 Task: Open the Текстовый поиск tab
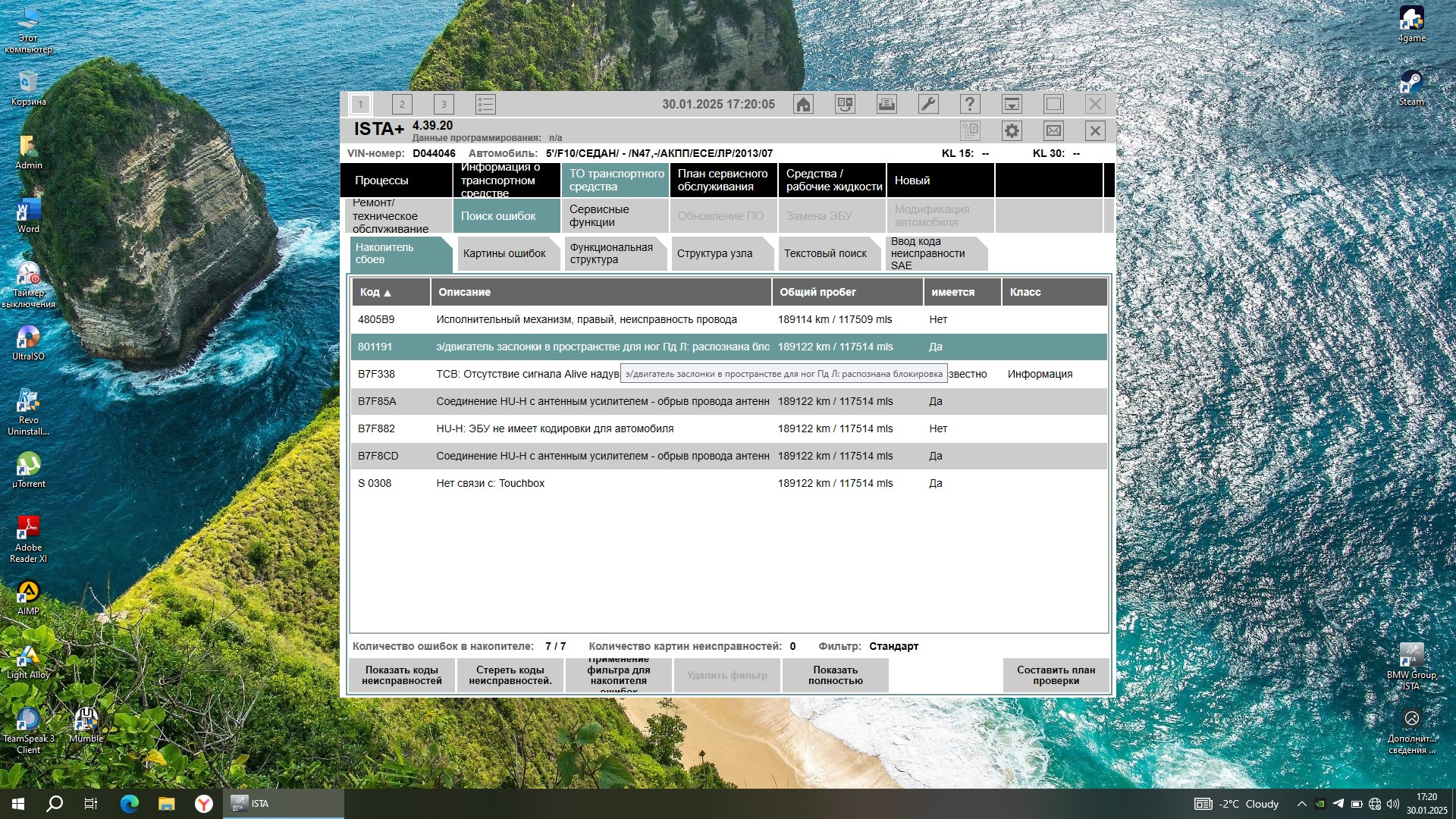[x=830, y=254]
